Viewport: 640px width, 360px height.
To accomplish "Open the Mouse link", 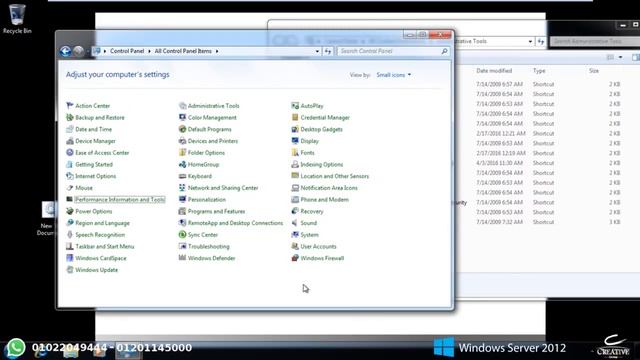I will pyautogui.click(x=84, y=188).
